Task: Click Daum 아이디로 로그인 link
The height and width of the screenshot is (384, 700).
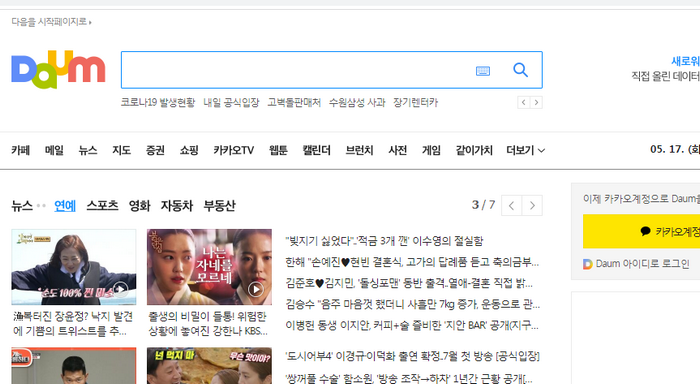Action: pos(642,264)
